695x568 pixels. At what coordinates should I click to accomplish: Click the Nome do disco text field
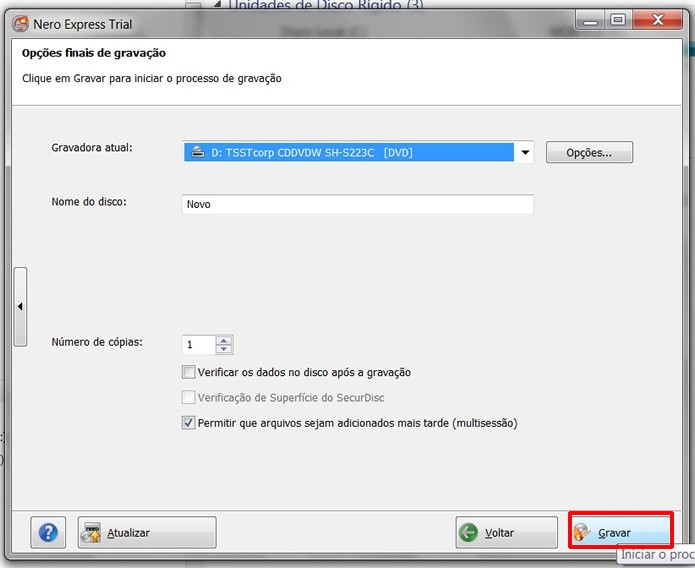(x=358, y=204)
